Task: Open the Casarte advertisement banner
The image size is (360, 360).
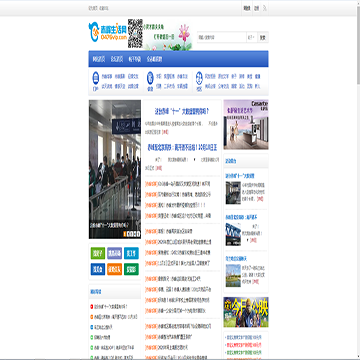Action: 246,124
